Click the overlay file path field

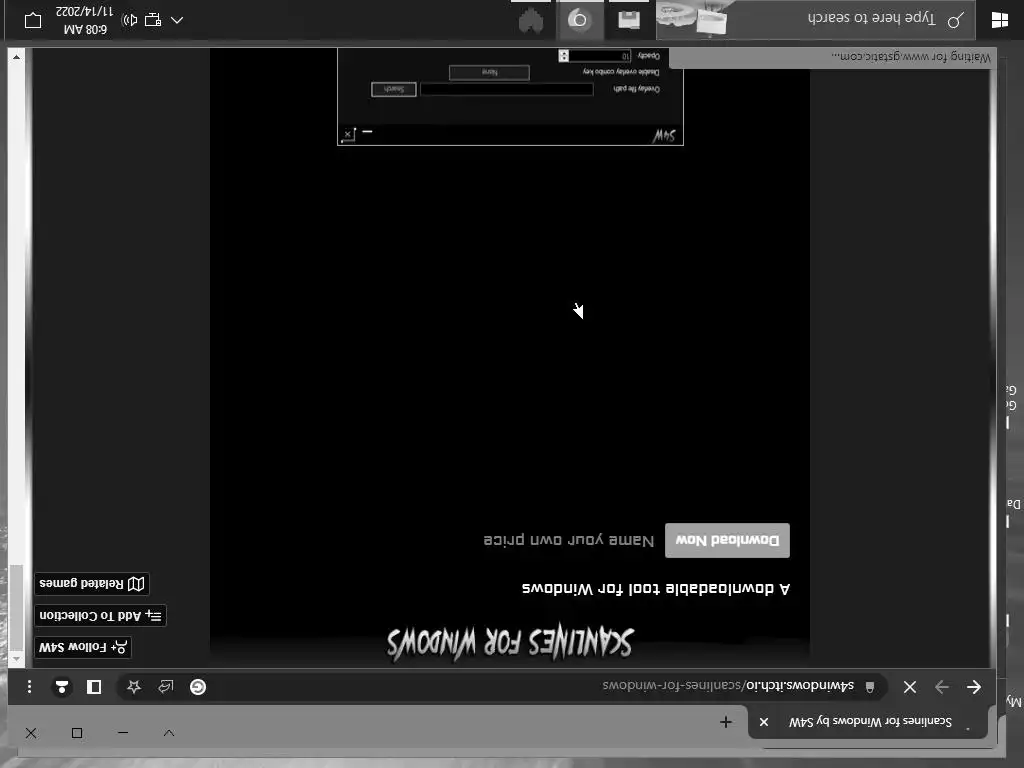point(507,89)
